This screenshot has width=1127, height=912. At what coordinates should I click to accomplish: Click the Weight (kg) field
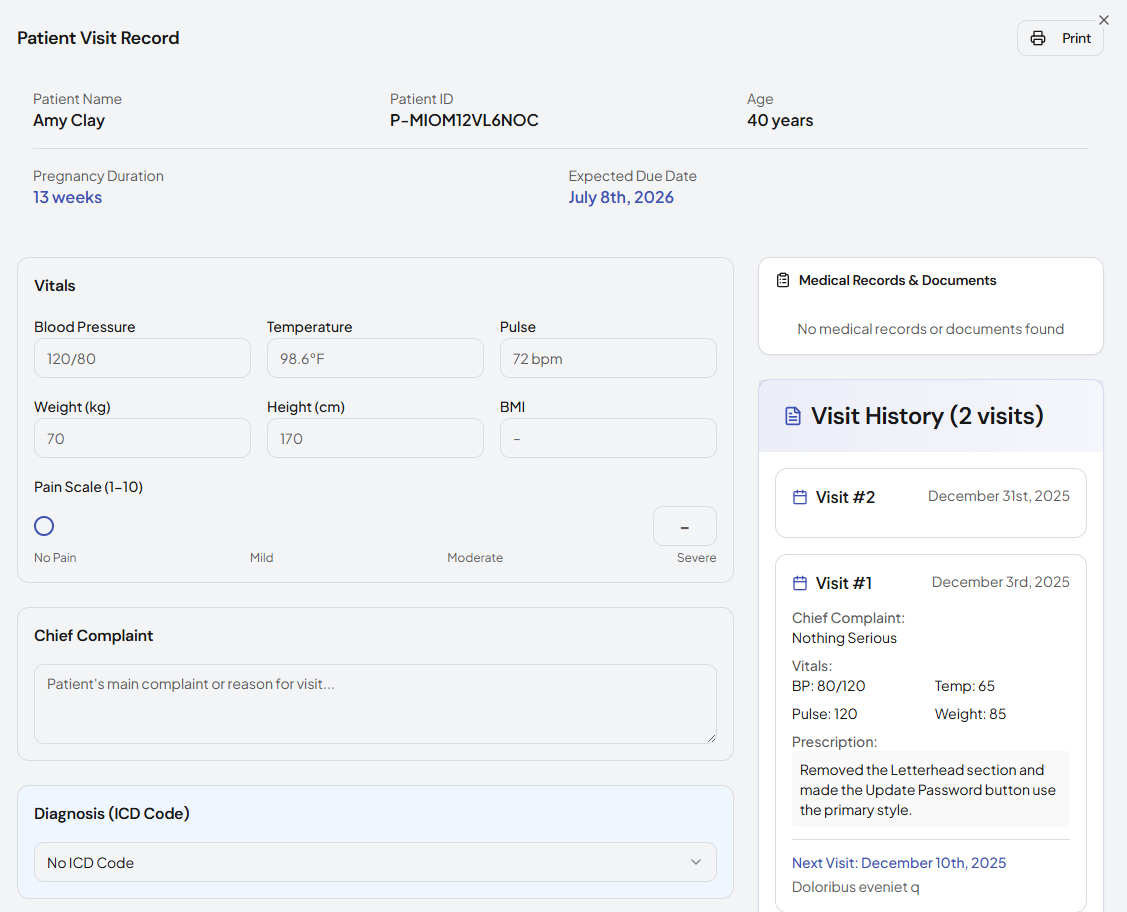click(142, 438)
